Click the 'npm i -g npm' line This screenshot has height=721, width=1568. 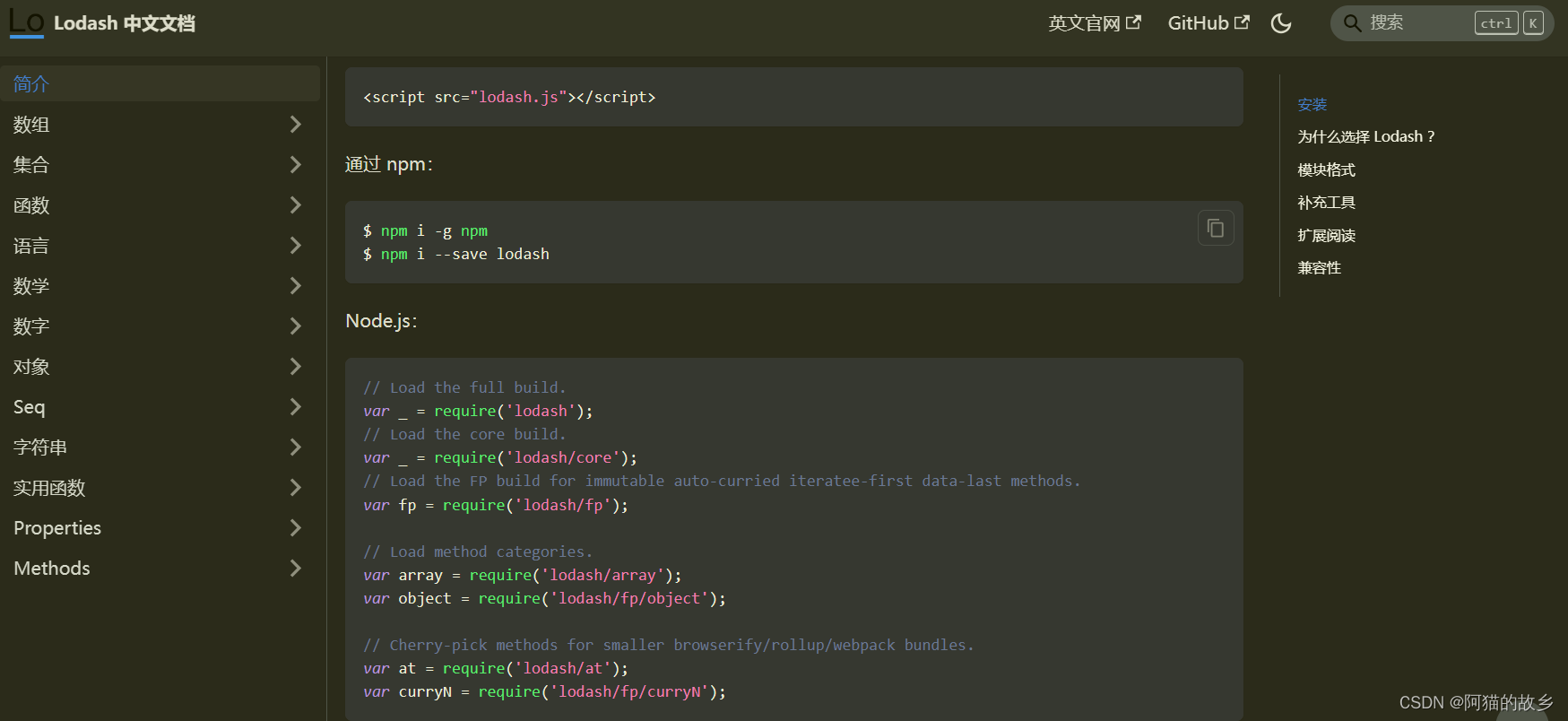click(x=425, y=231)
